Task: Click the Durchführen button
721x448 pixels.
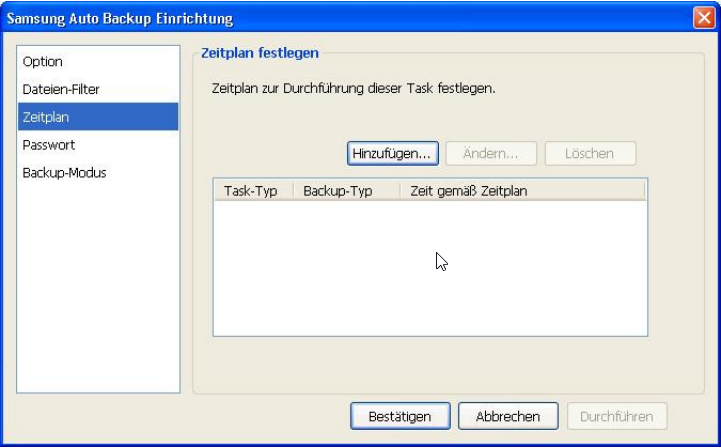Action: (x=617, y=416)
